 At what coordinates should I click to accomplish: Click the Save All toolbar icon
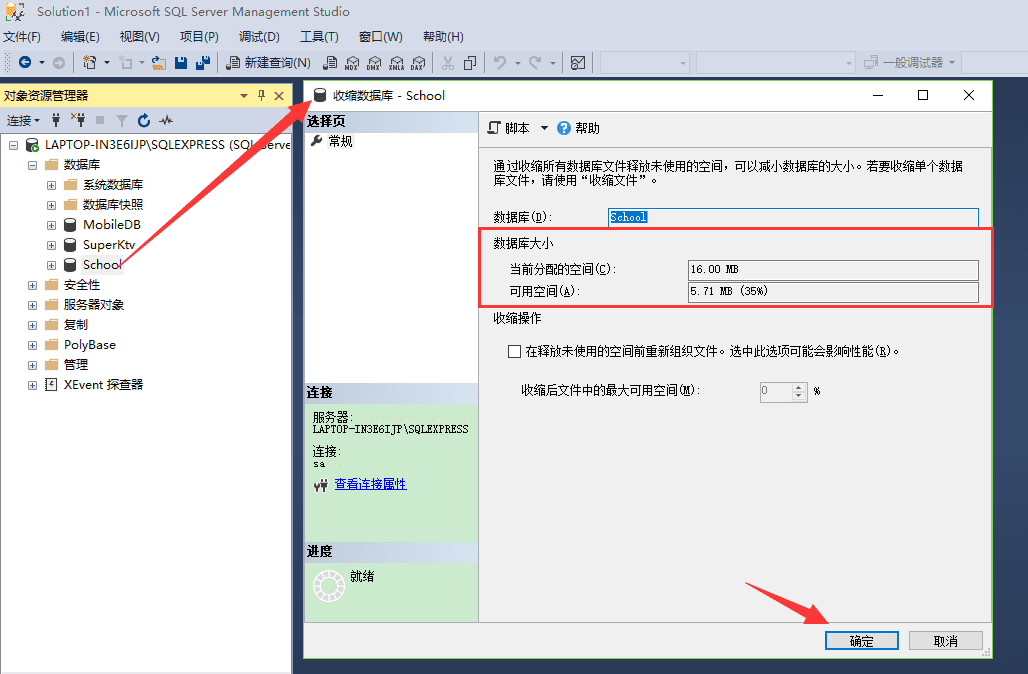[x=203, y=62]
